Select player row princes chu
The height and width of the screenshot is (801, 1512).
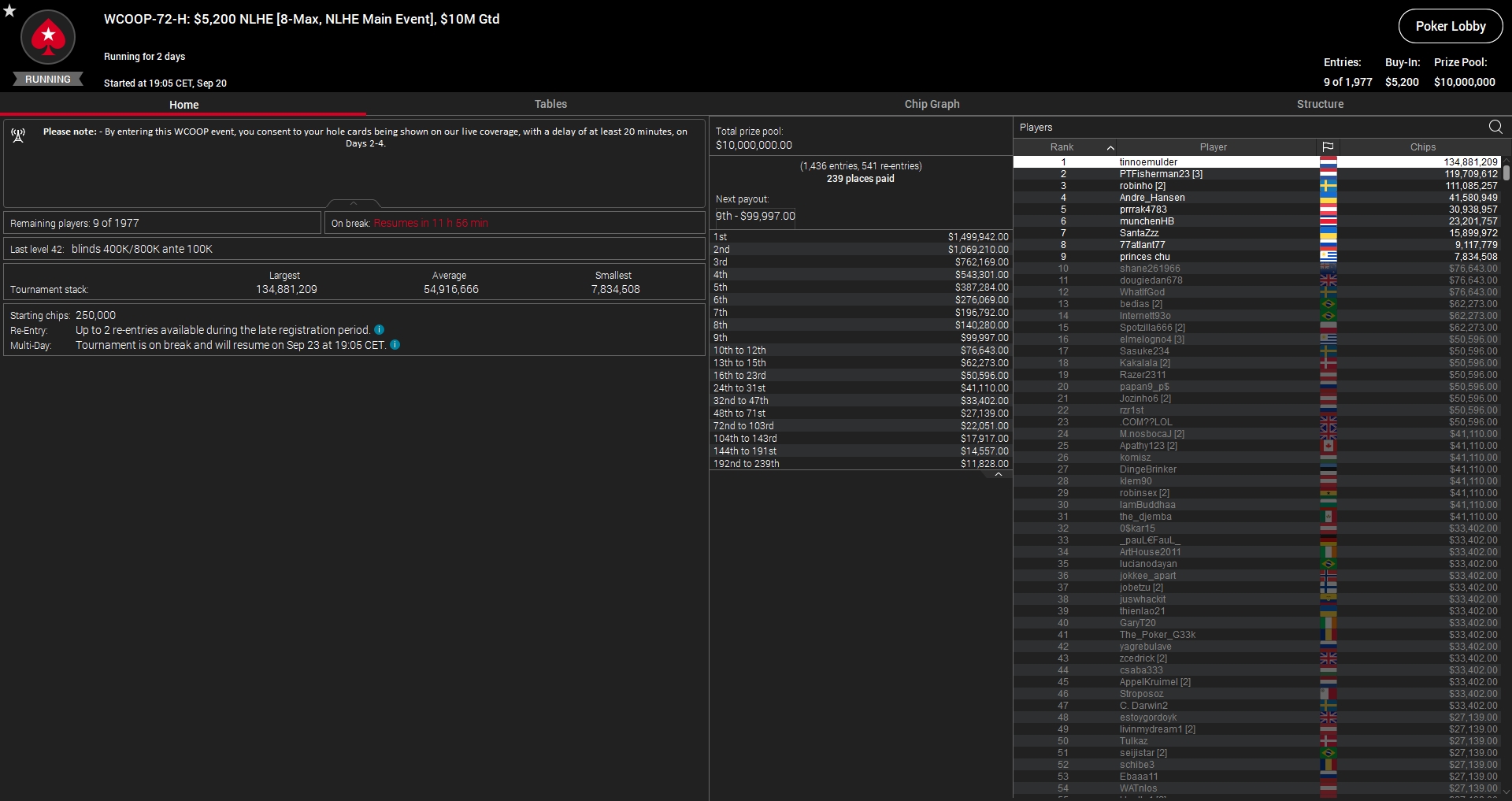(x=1257, y=257)
